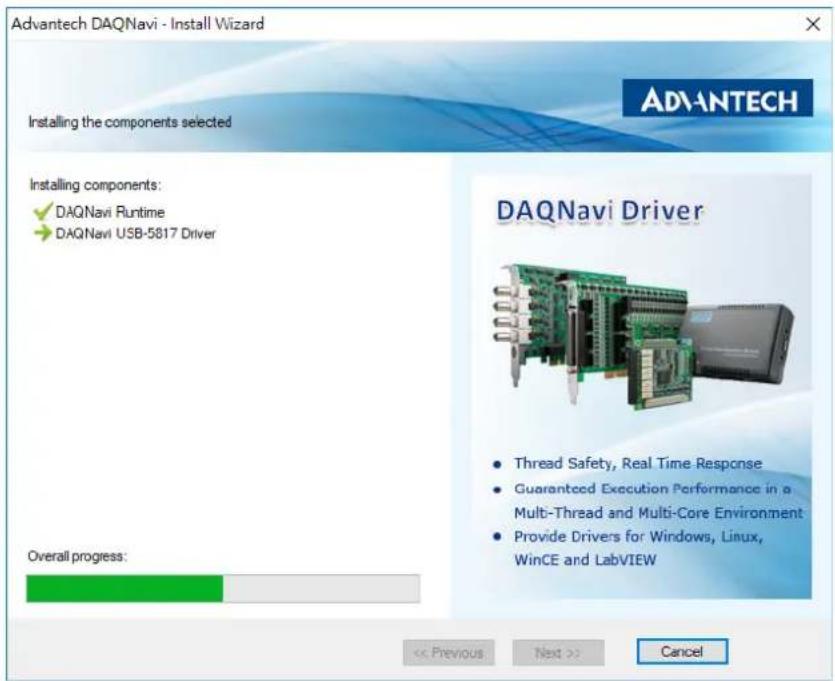This screenshot has height=681, width=835.
Task: Click 'Provide Drivers for Windows, Linux,' bullet
Action: pos(638,536)
